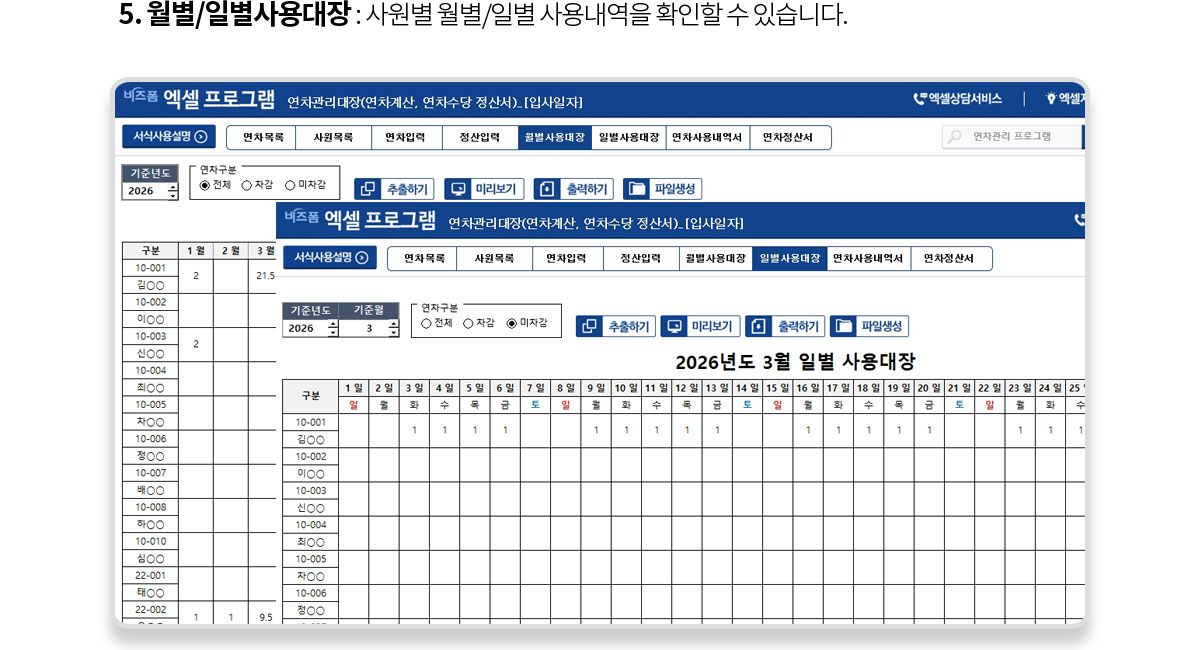Click the arrow icon on the front window's 서식사용설명
Screen dimensions: 1200x650
pyautogui.click(x=362, y=258)
